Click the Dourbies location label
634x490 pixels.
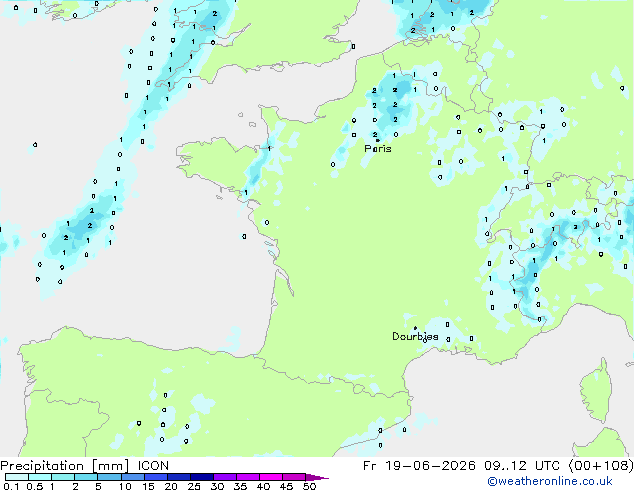(415, 336)
